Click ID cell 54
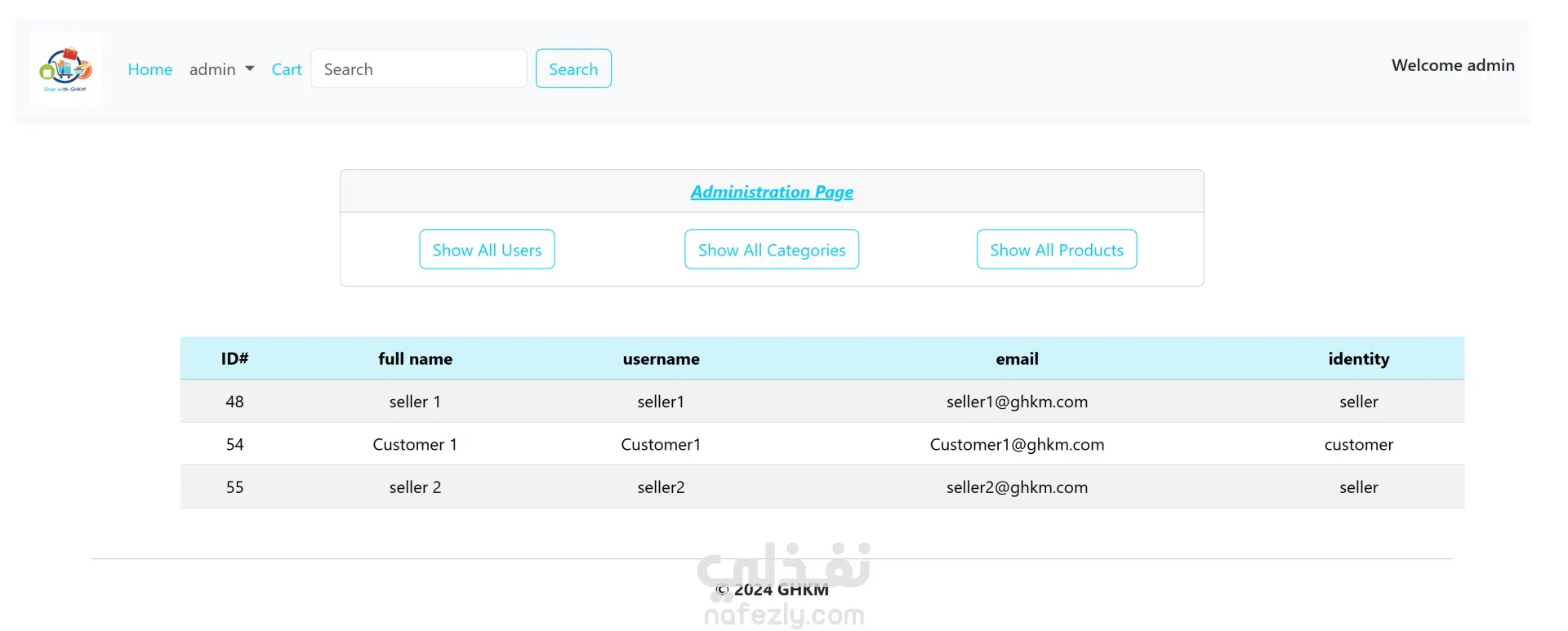 (x=234, y=444)
